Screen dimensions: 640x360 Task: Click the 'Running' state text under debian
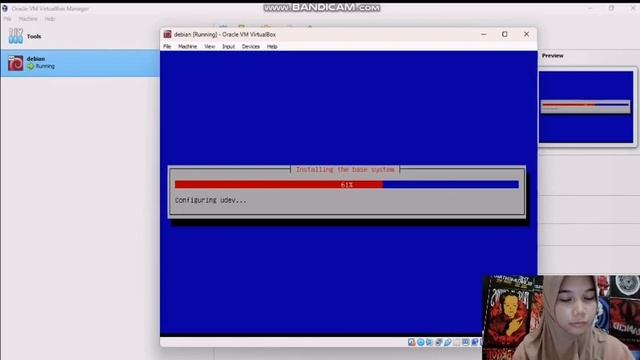pyautogui.click(x=45, y=66)
